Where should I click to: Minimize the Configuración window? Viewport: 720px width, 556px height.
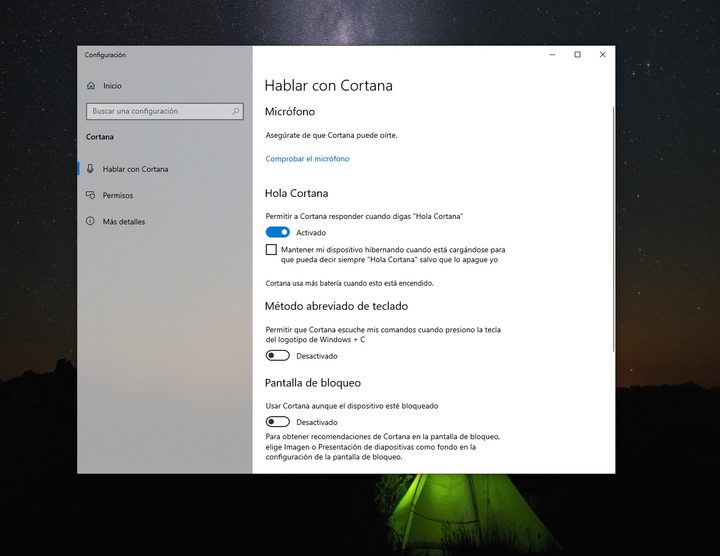click(x=552, y=55)
